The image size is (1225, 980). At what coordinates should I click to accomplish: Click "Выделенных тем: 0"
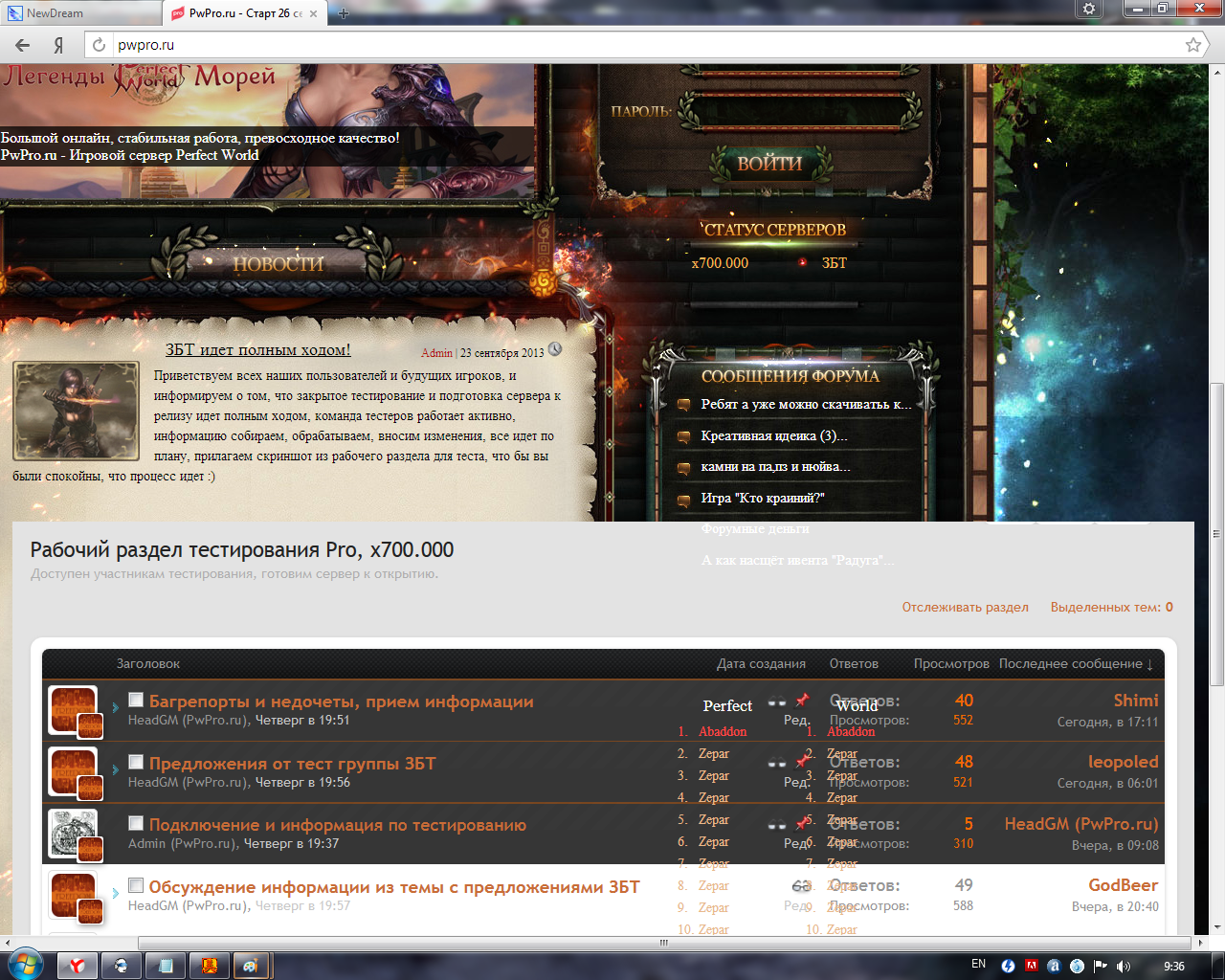point(1111,608)
